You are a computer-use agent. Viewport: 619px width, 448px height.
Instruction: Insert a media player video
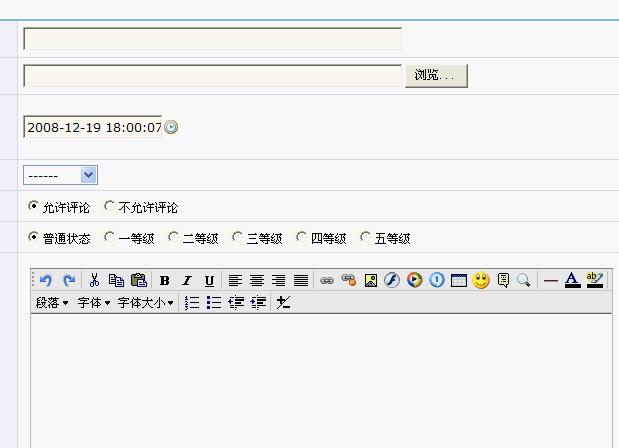415,280
